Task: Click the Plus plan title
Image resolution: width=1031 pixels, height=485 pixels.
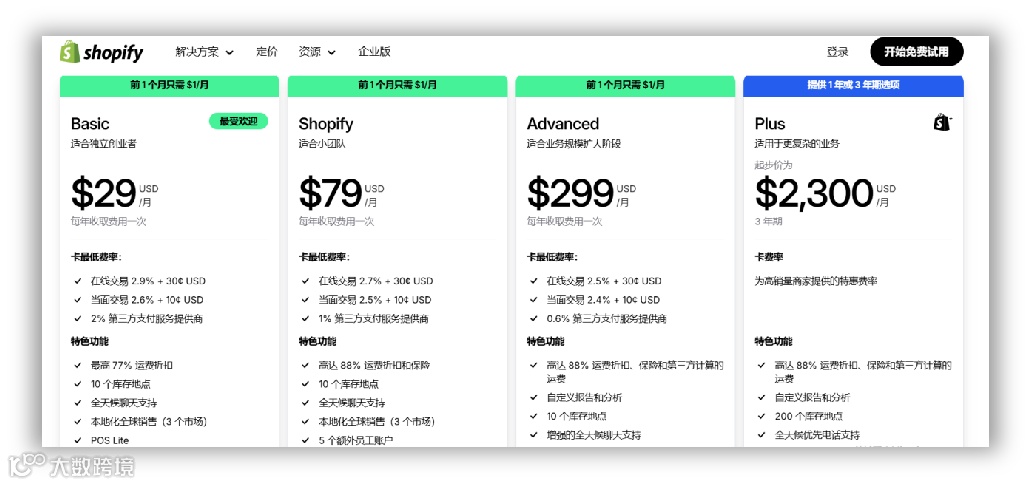Action: click(x=770, y=124)
